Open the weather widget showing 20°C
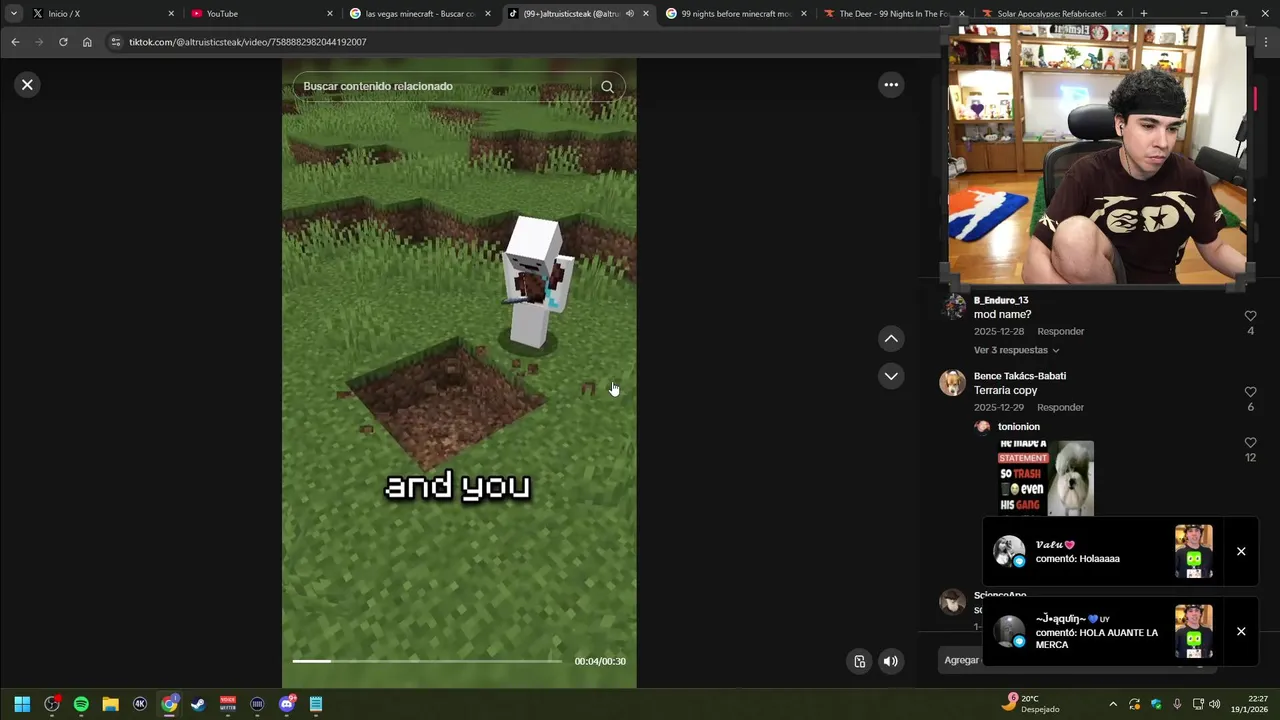Image resolution: width=1280 pixels, height=720 pixels. pos(1032,704)
